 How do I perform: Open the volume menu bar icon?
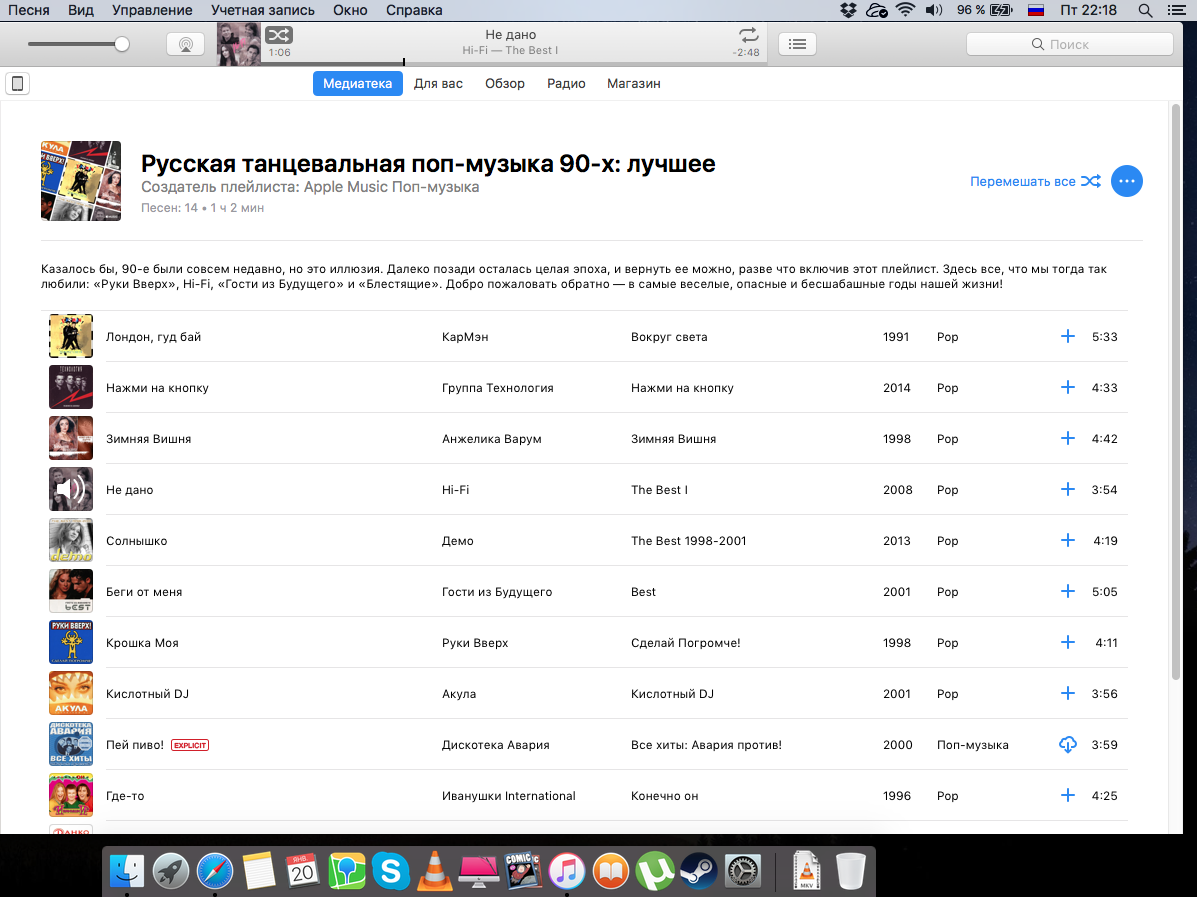coord(934,10)
